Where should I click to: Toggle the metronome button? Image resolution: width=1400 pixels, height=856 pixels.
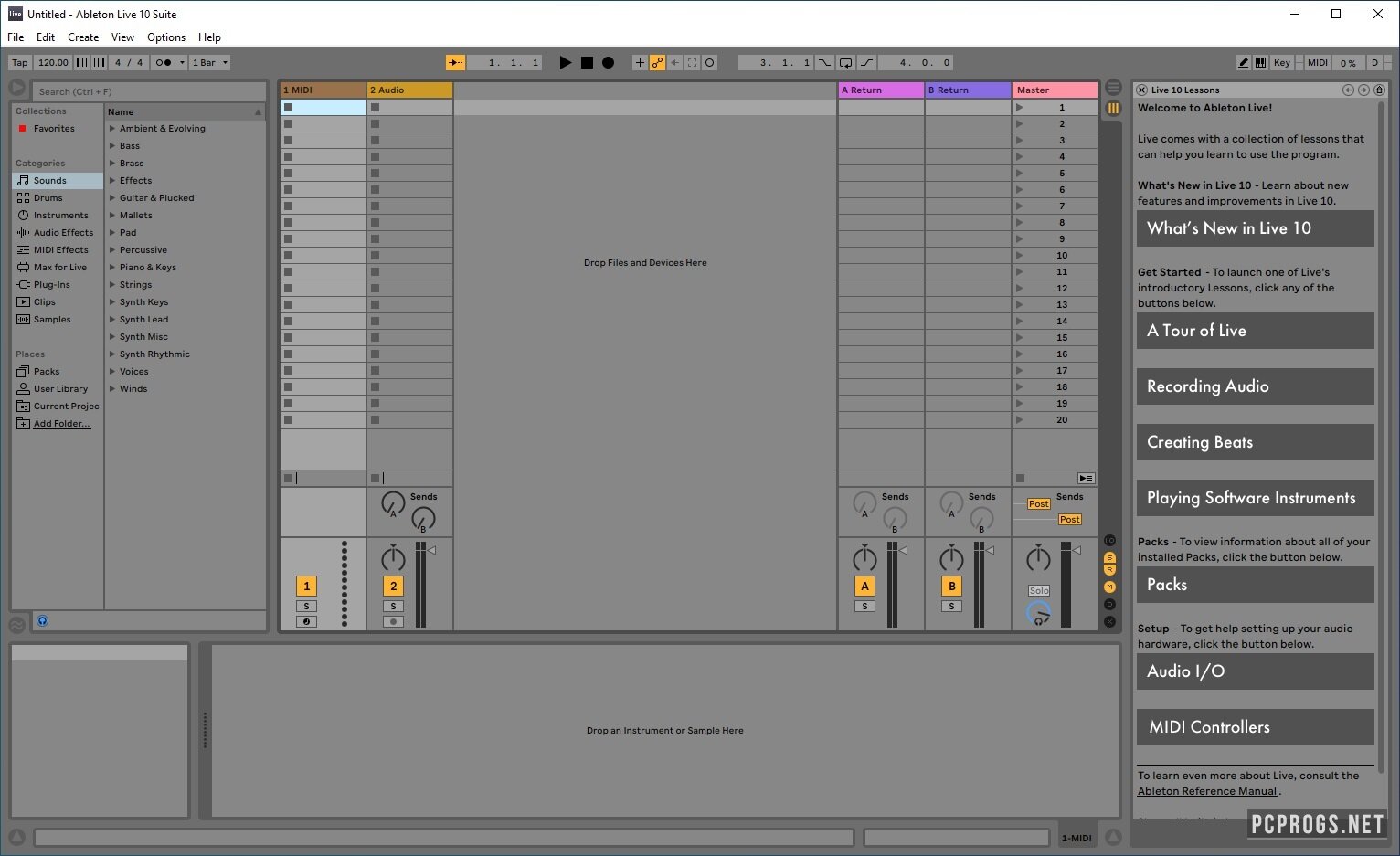pyautogui.click(x=164, y=63)
